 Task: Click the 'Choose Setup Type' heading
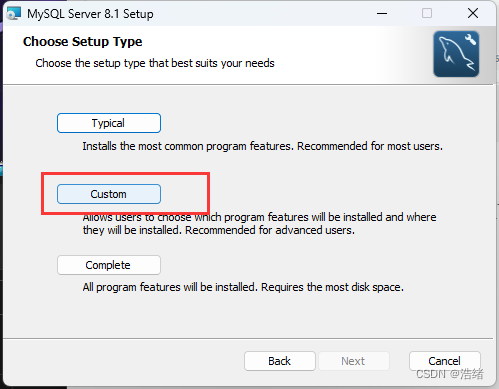82,42
